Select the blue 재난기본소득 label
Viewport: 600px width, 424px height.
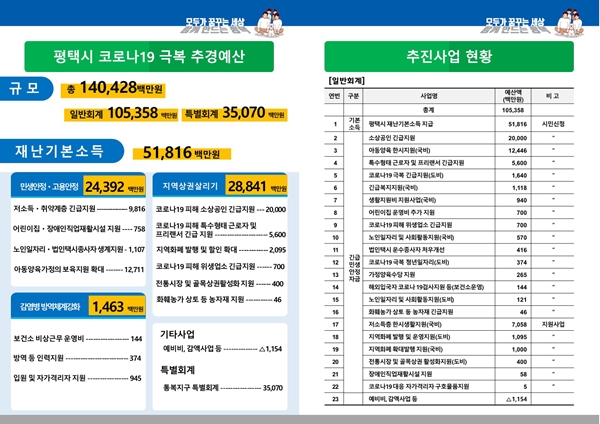click(62, 152)
